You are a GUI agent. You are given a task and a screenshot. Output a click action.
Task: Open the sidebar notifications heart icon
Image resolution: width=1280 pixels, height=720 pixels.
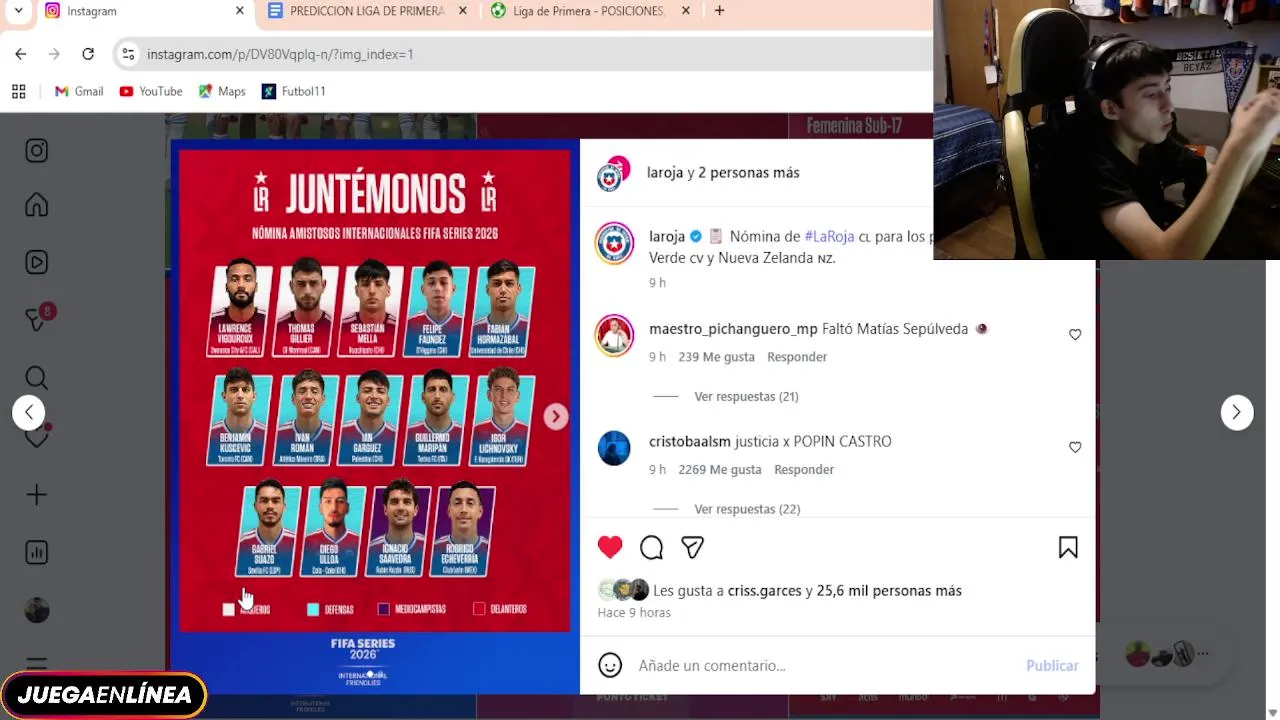pos(37,436)
